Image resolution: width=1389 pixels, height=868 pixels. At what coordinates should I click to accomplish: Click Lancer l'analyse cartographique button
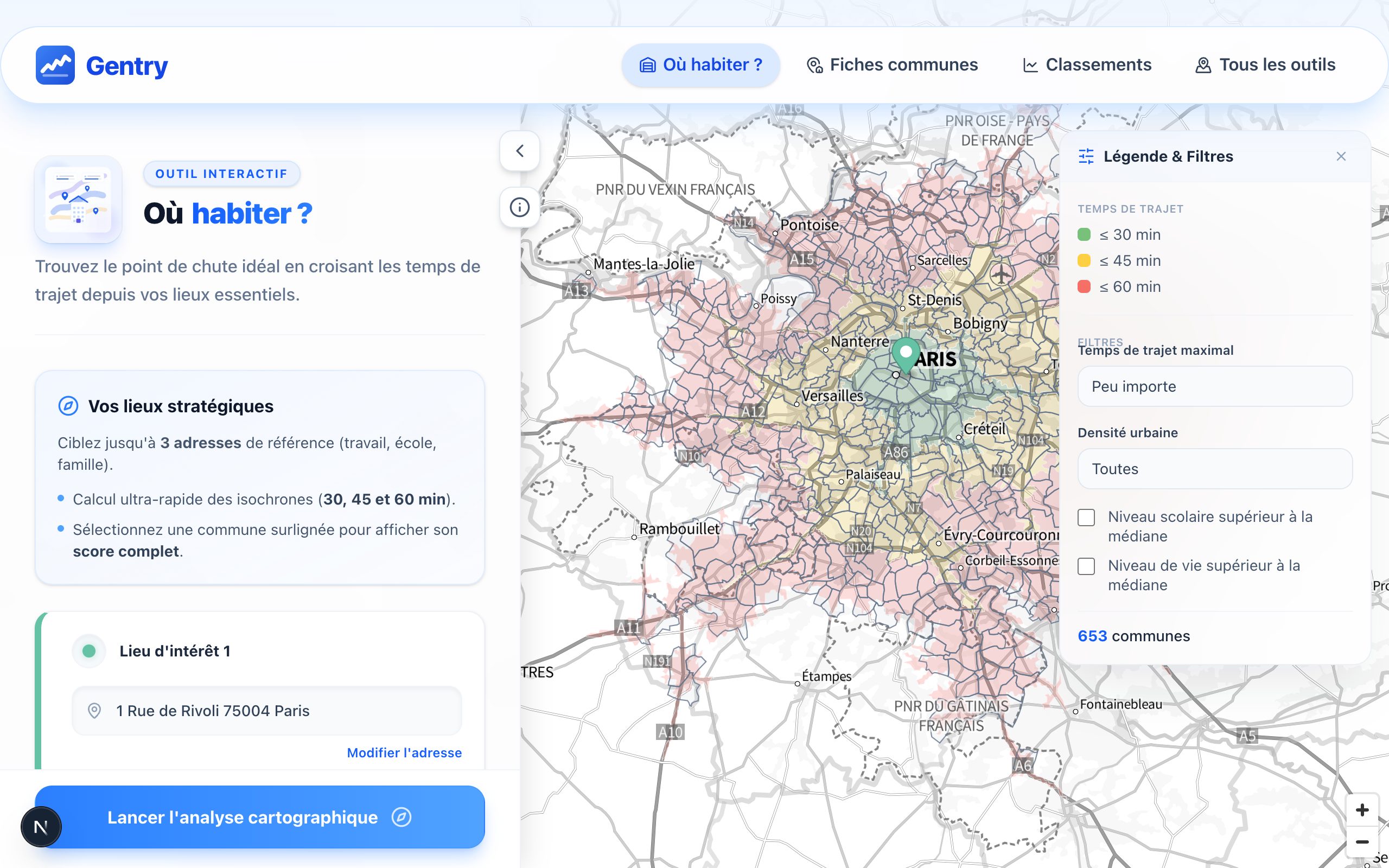tap(259, 817)
